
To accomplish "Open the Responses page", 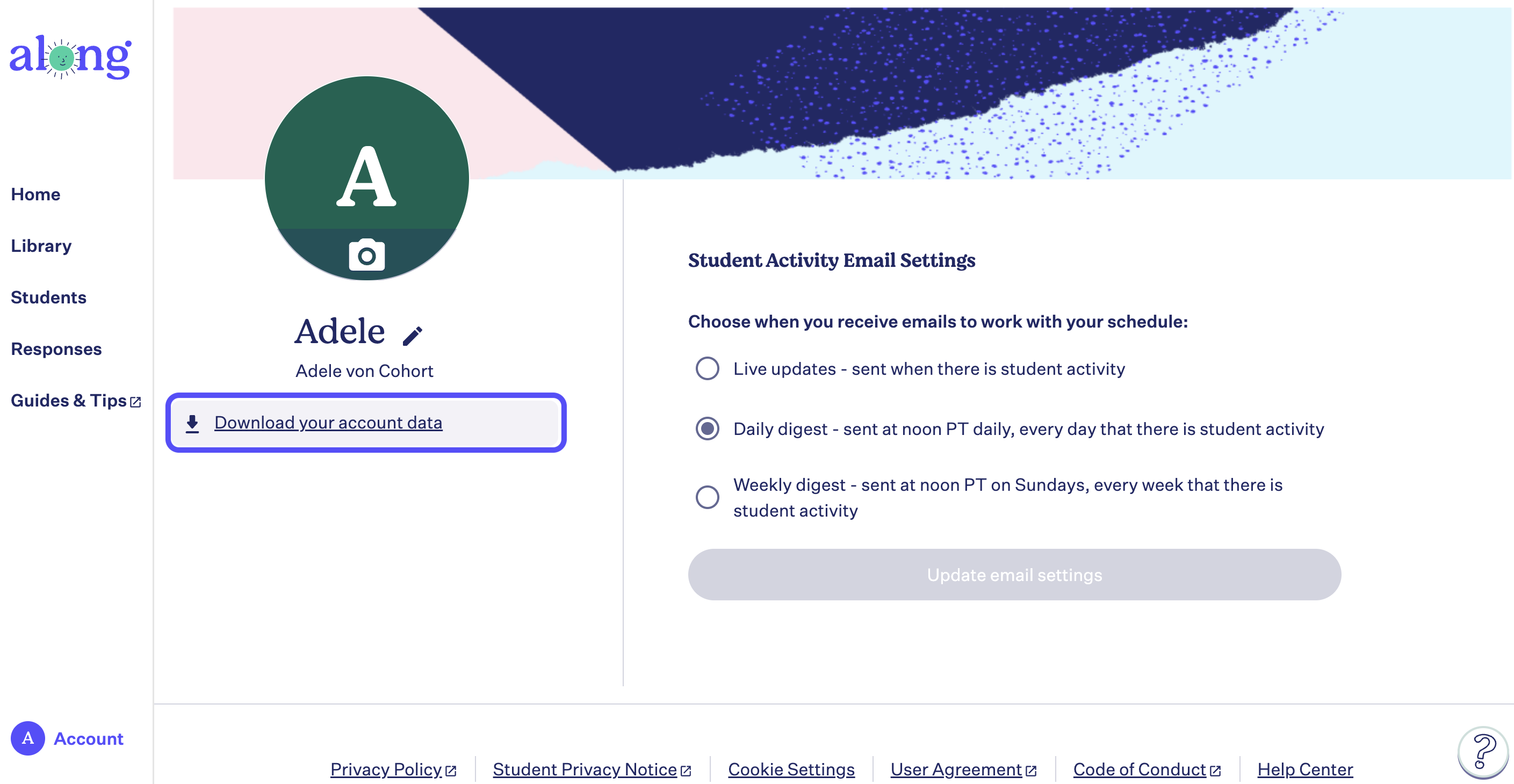I will 56,349.
